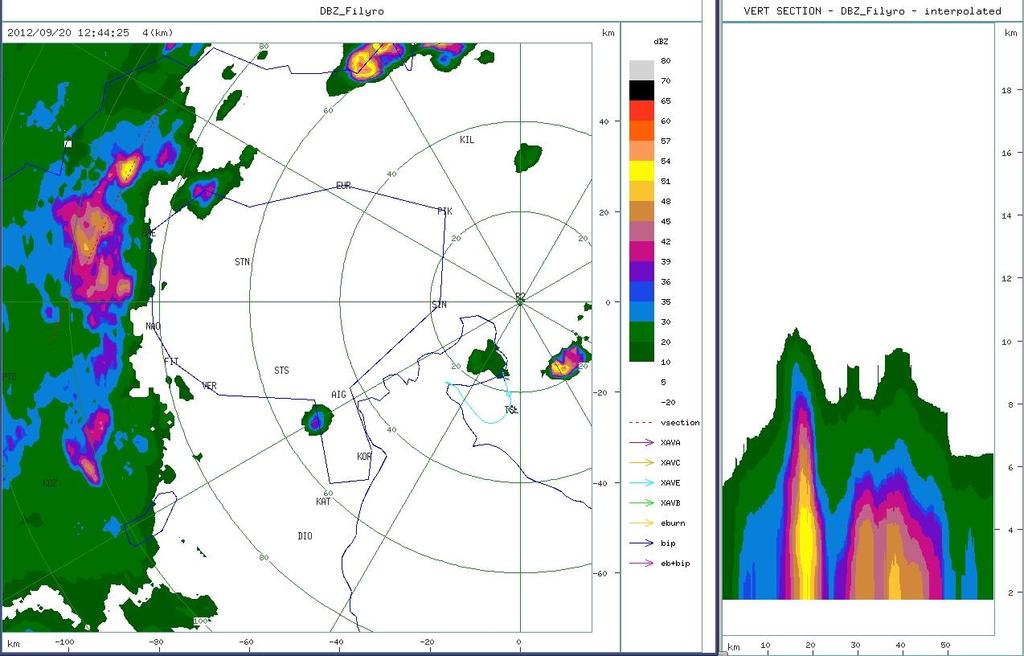Image resolution: width=1024 pixels, height=656 pixels.
Task: Click the 4(km) altitude label
Action: [x=157, y=32]
